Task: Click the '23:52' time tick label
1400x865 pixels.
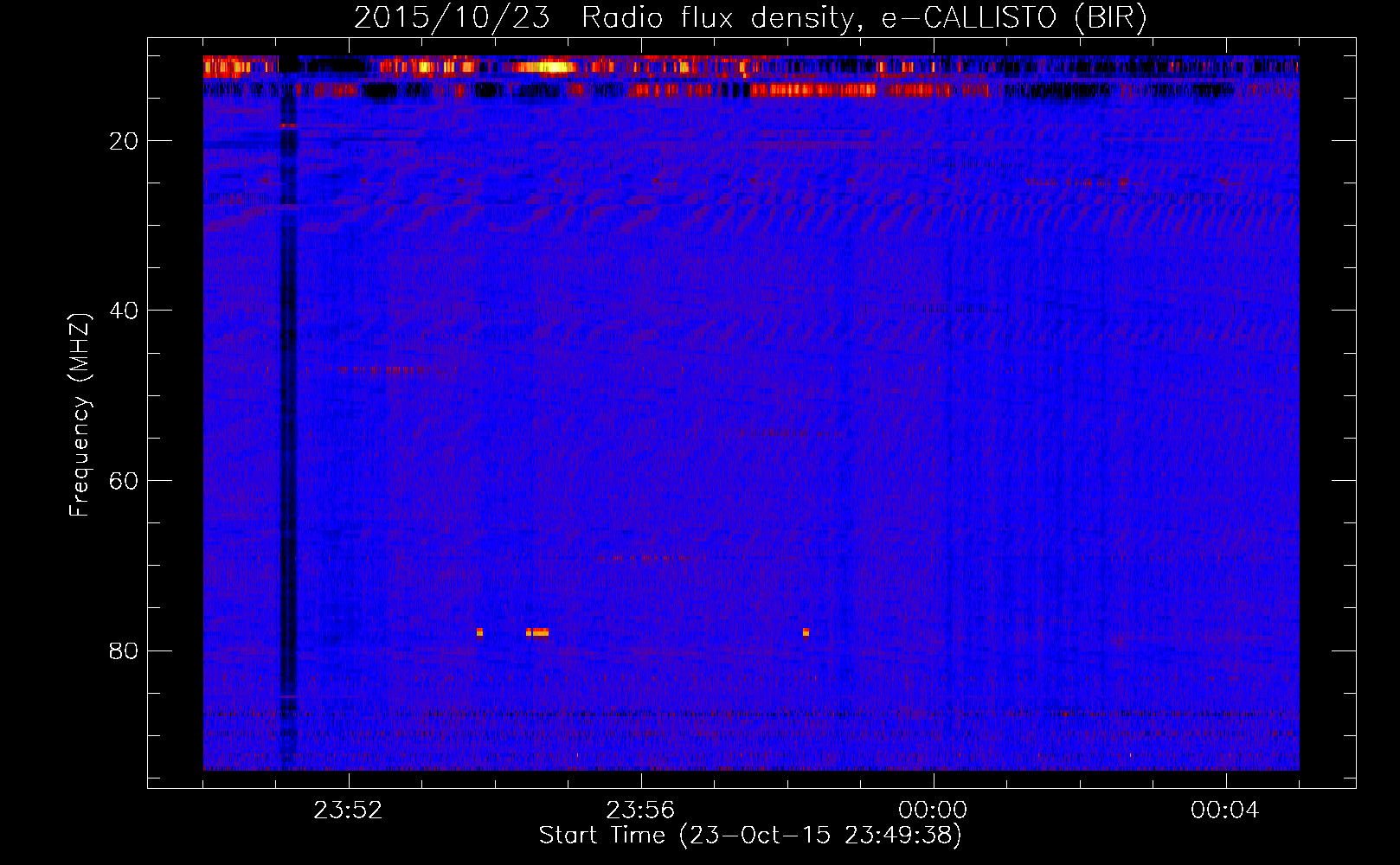Action: pyautogui.click(x=348, y=811)
